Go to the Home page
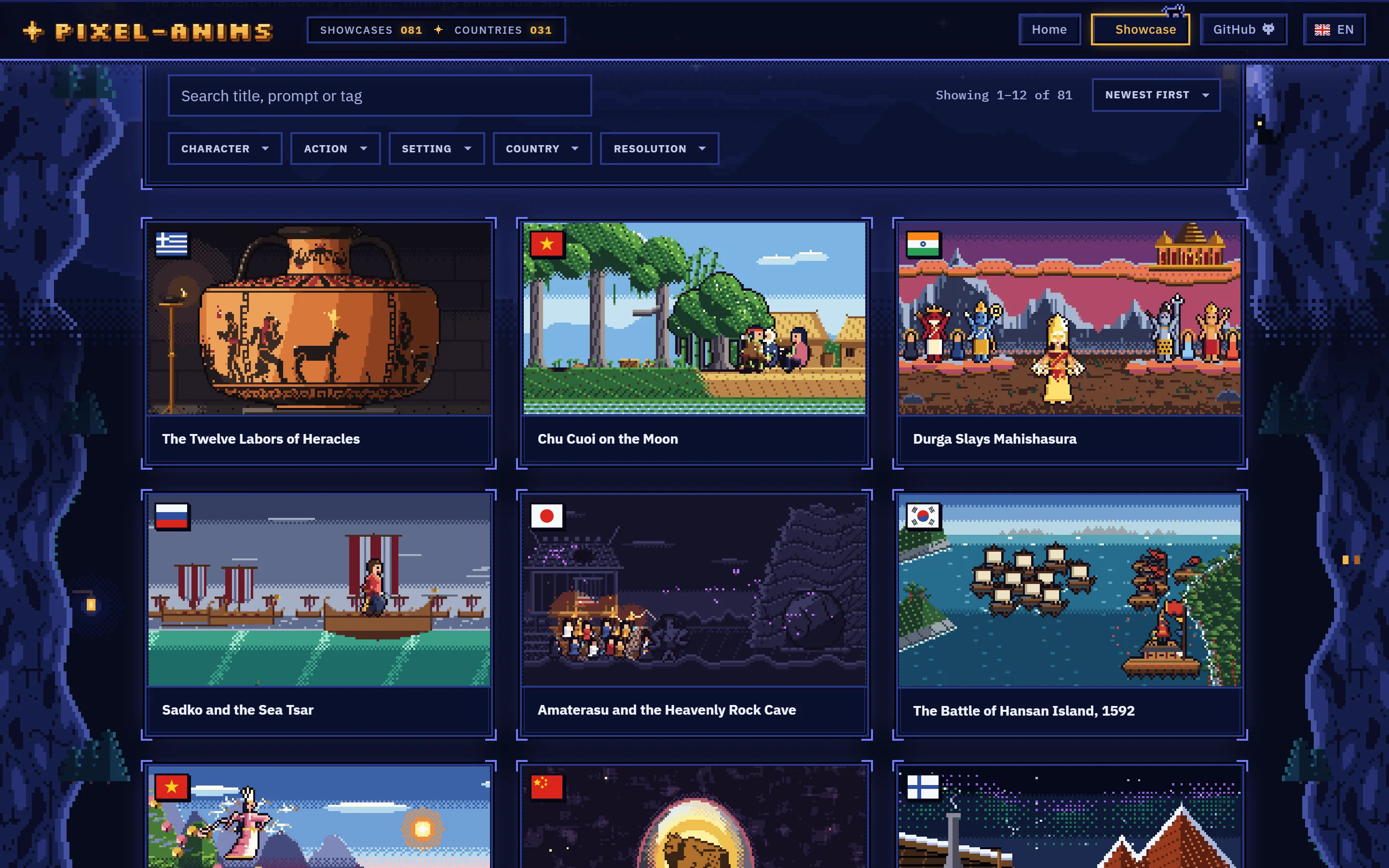This screenshot has width=1389, height=868. 1049,30
